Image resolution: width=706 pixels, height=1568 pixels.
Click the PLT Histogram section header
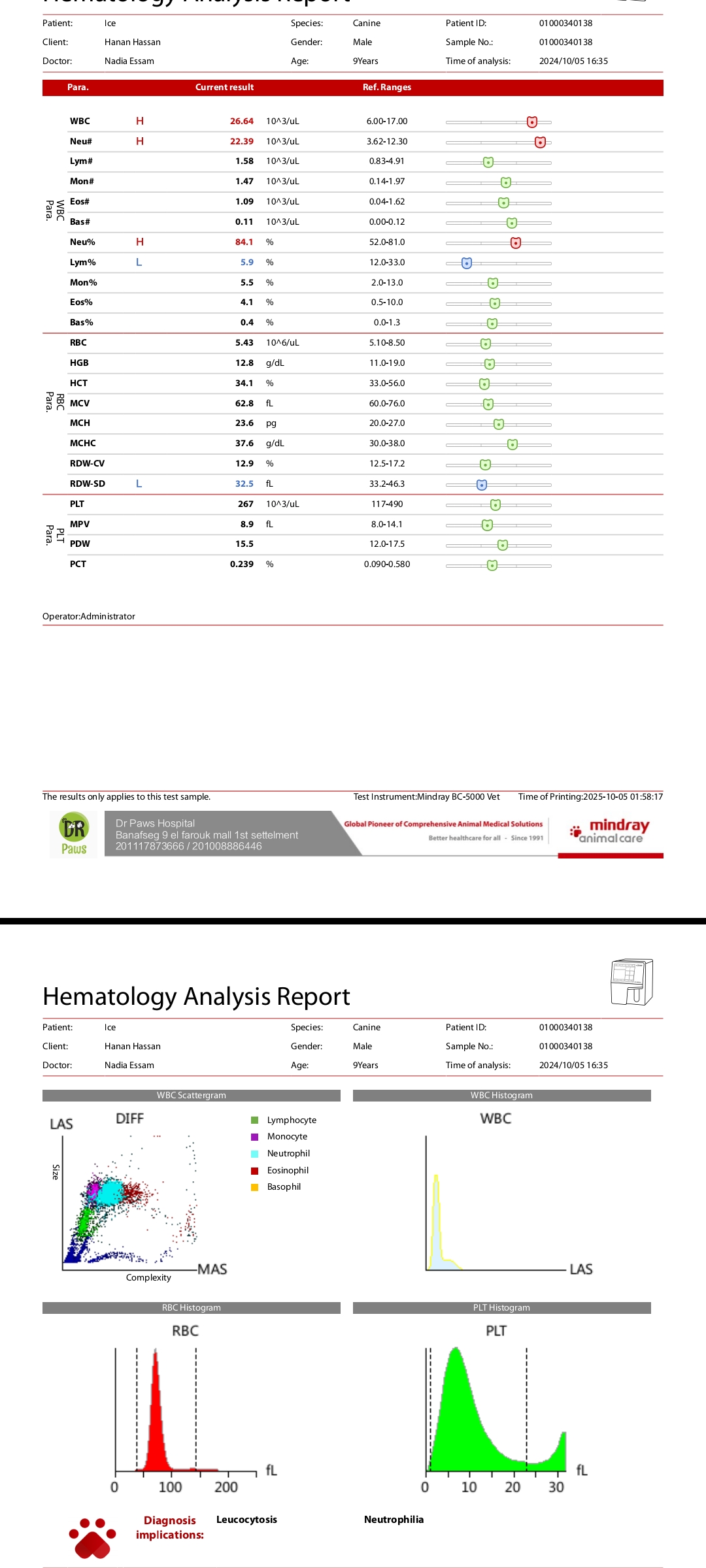click(501, 1307)
